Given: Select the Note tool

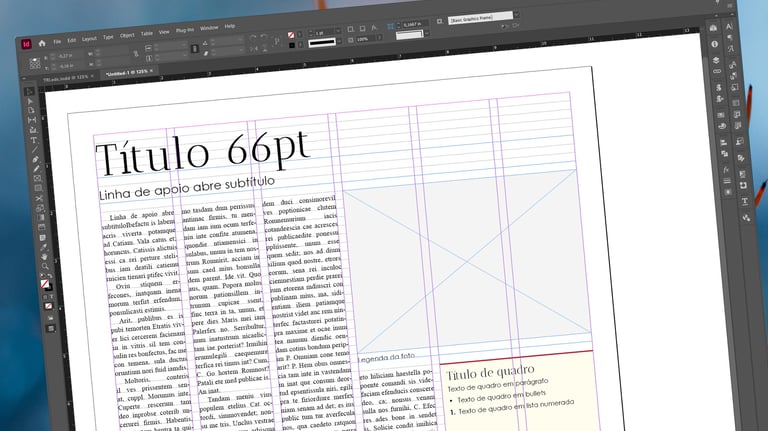Looking at the screenshot, I should click(x=43, y=237).
